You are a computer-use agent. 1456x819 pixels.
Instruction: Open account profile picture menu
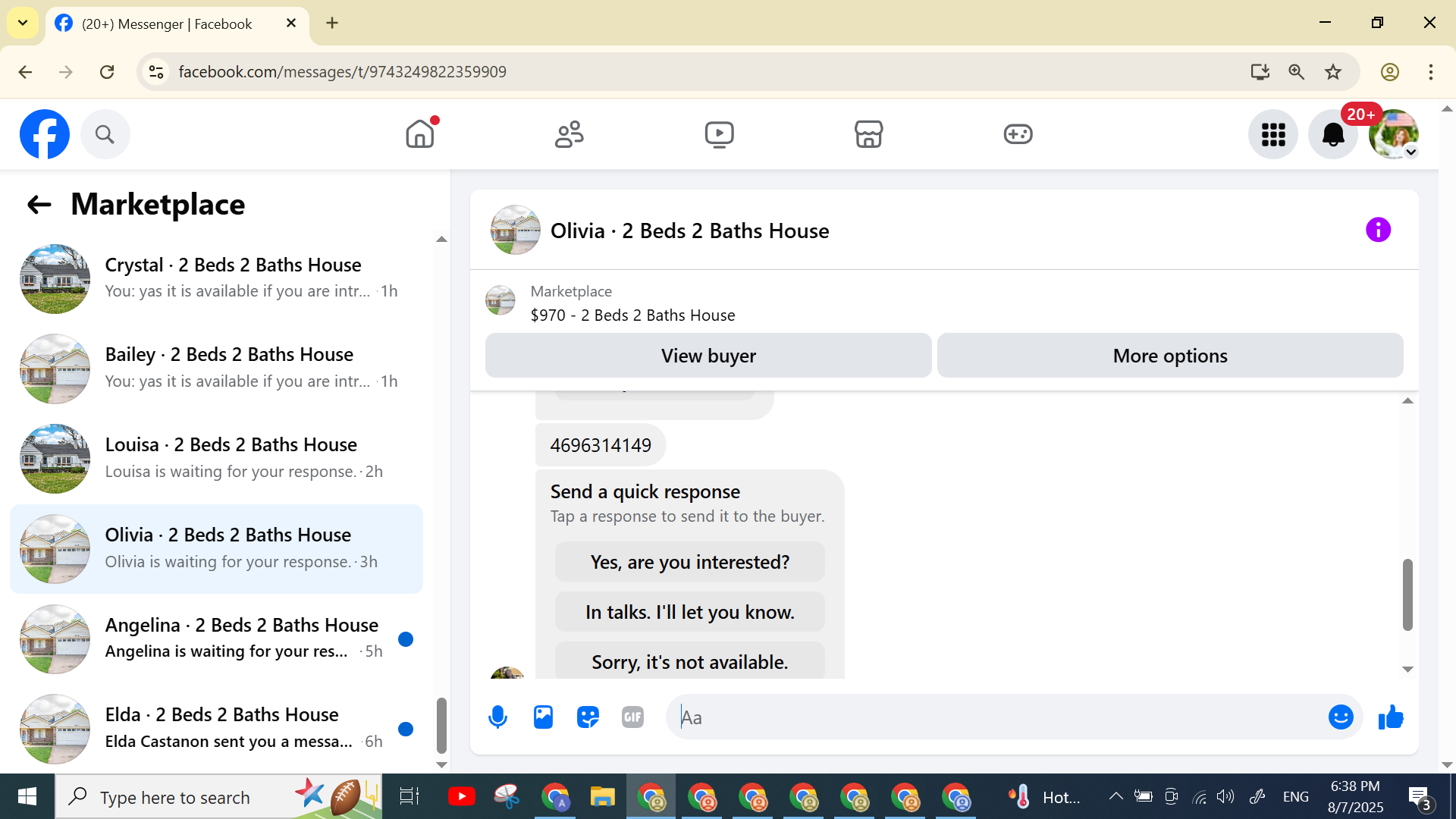pyautogui.click(x=1394, y=134)
